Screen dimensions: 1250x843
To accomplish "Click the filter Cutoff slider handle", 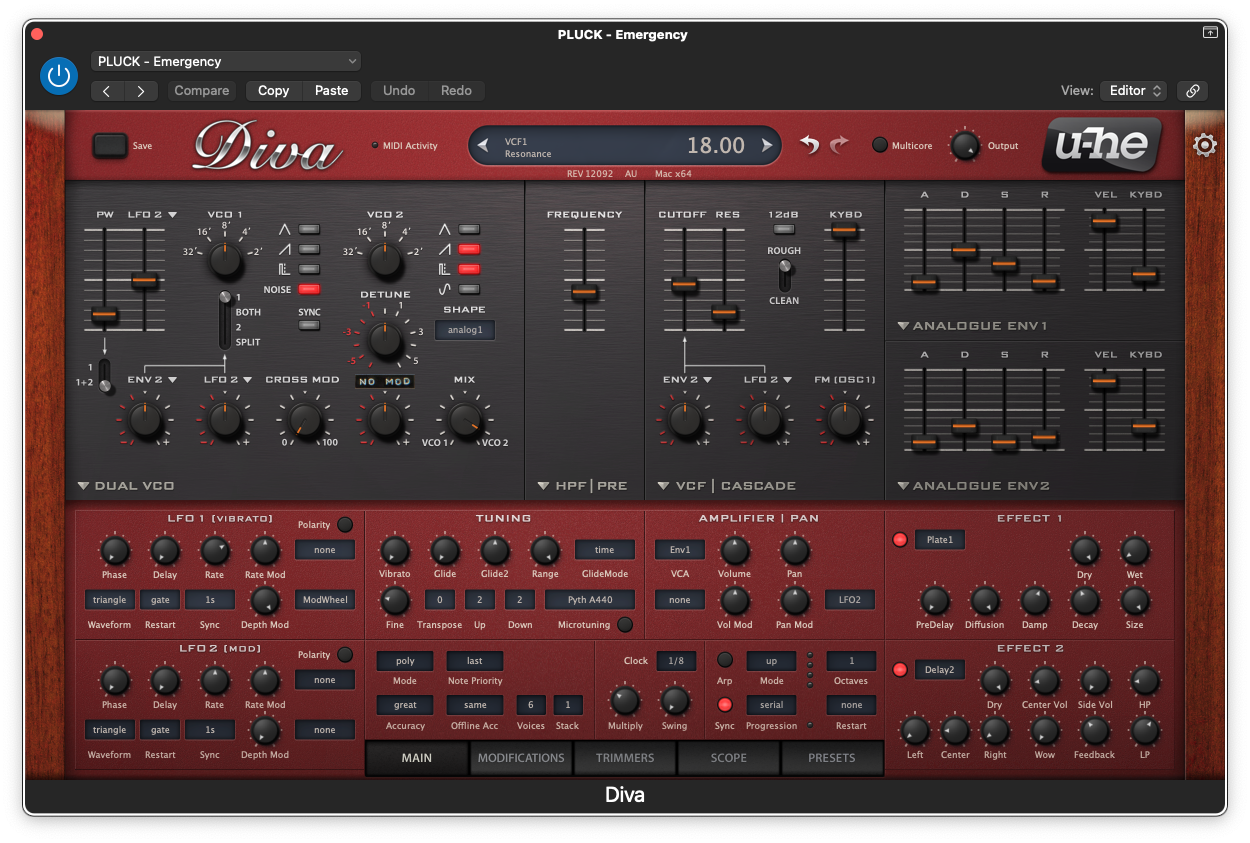I will [684, 285].
